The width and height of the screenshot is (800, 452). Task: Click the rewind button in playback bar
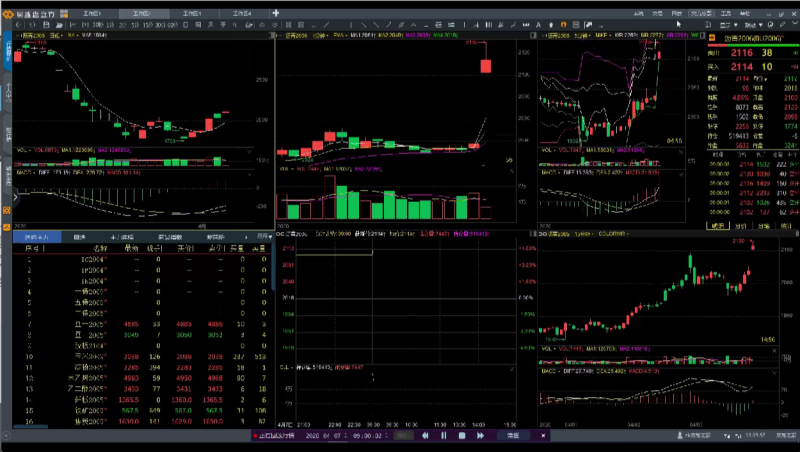click(426, 436)
